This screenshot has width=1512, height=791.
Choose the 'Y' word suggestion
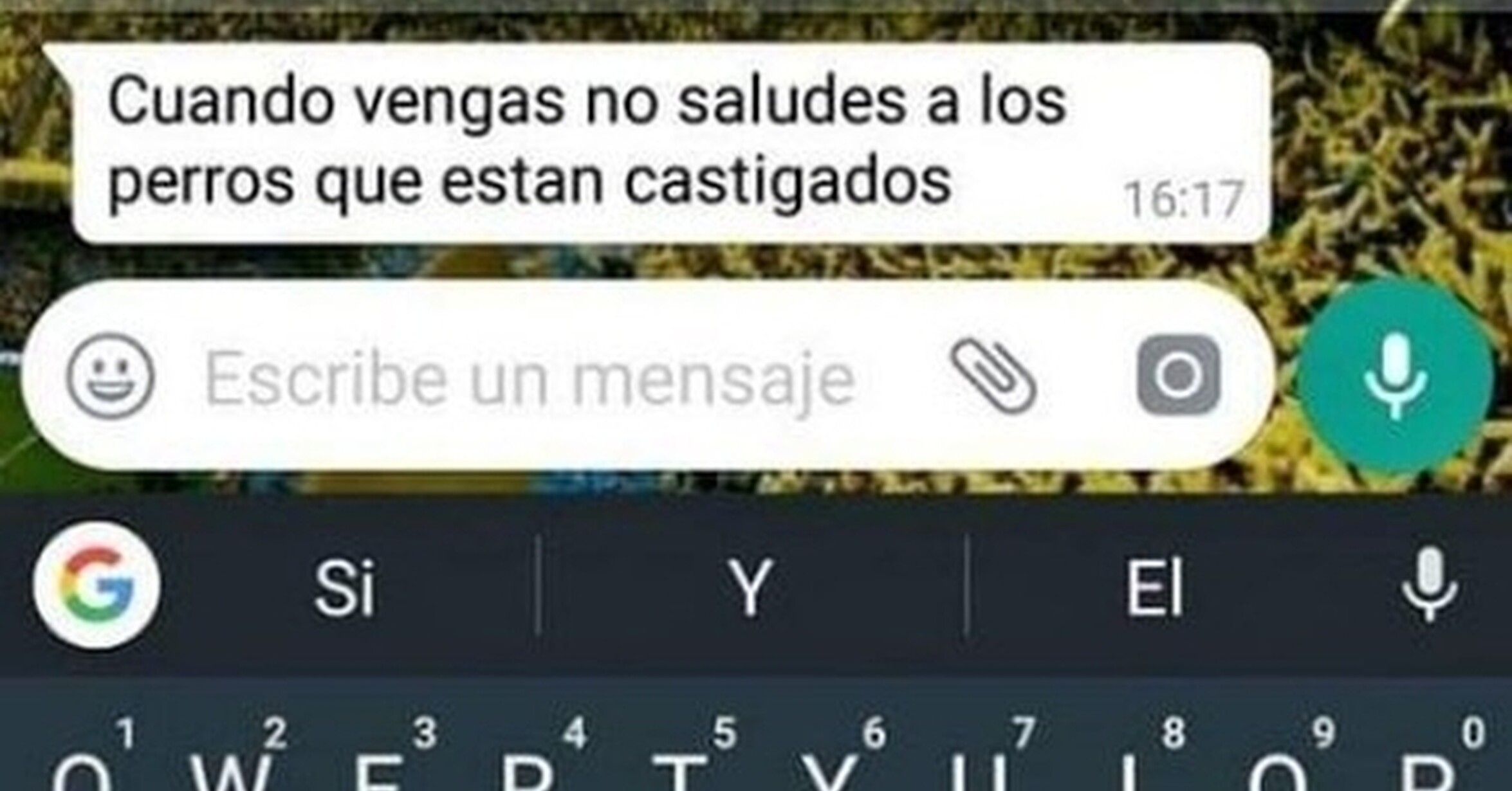[750, 587]
